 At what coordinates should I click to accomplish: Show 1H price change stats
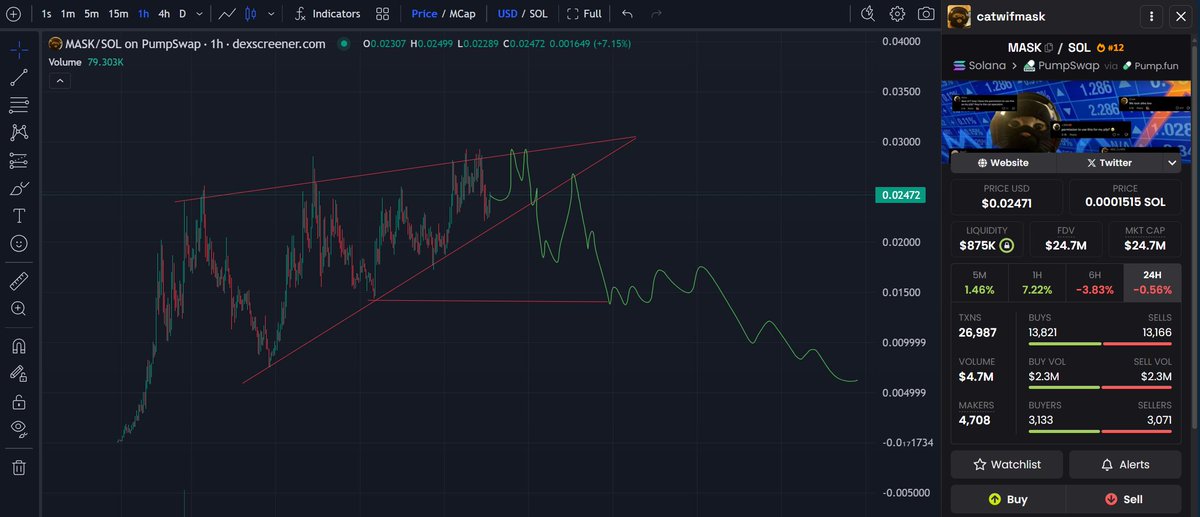coord(1037,282)
